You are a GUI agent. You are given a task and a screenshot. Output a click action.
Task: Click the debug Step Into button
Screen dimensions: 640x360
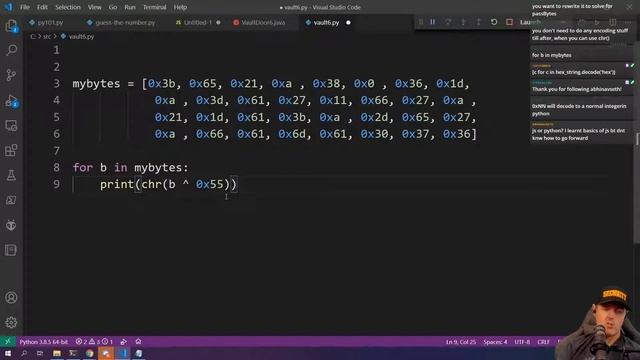463,22
